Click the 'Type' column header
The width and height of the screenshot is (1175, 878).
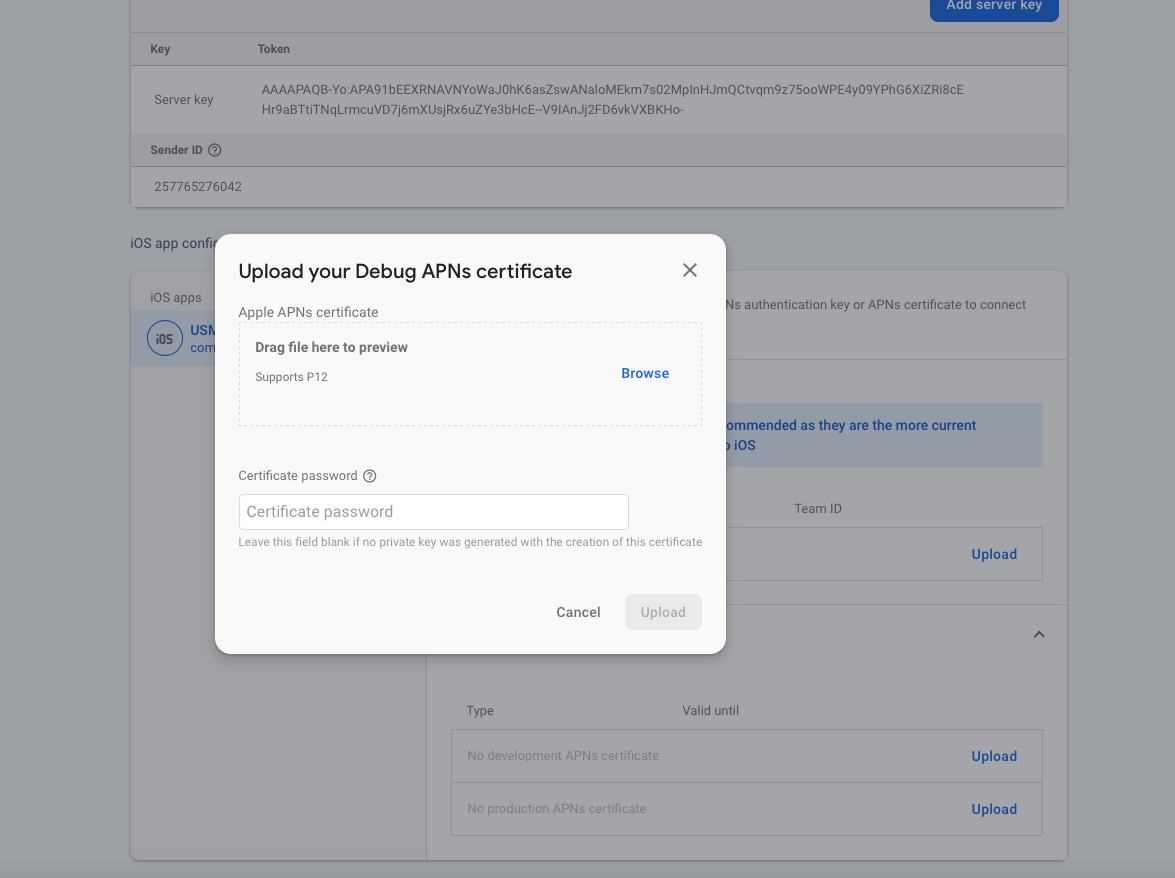pyautogui.click(x=480, y=711)
